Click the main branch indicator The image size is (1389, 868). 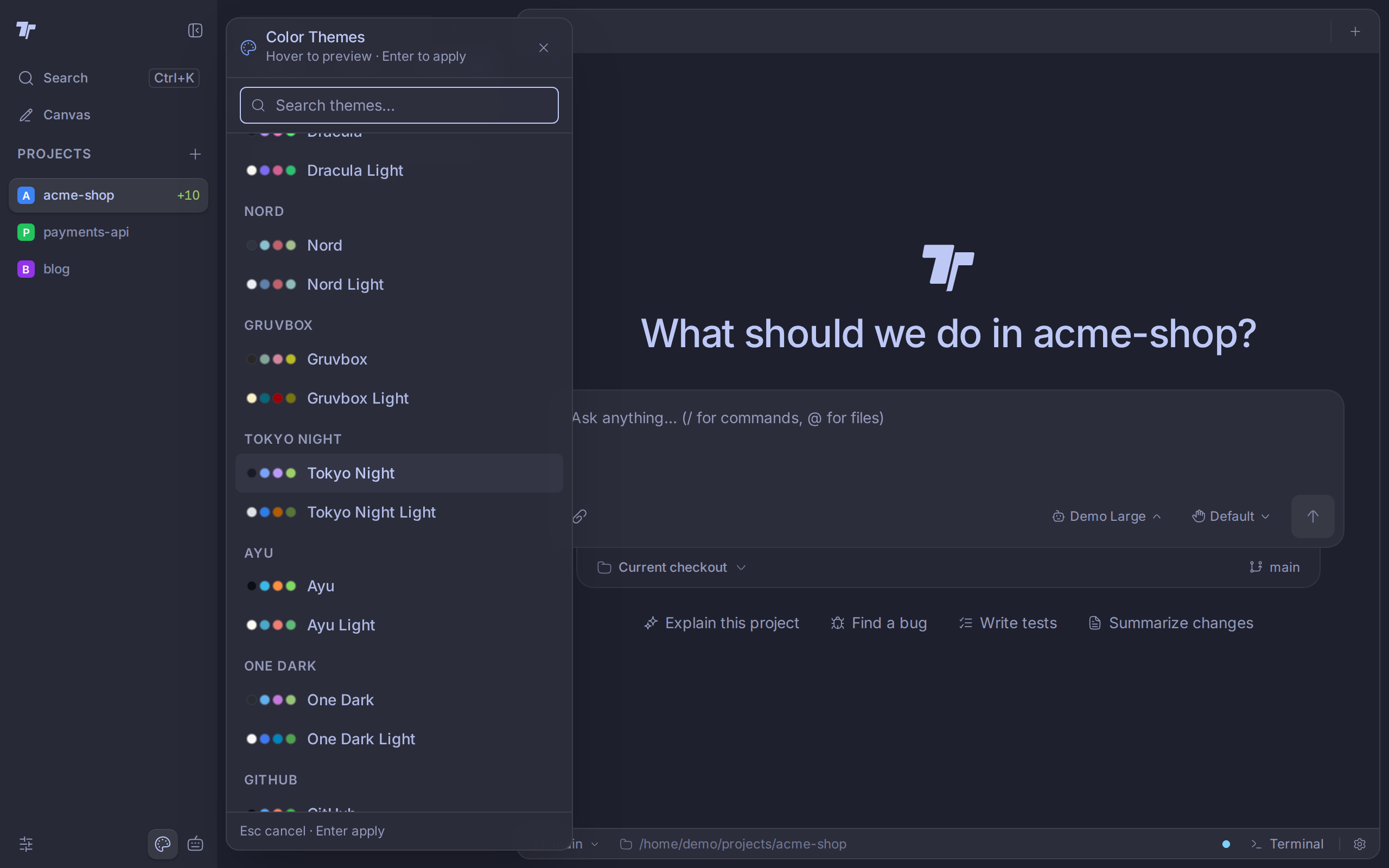click(1274, 567)
